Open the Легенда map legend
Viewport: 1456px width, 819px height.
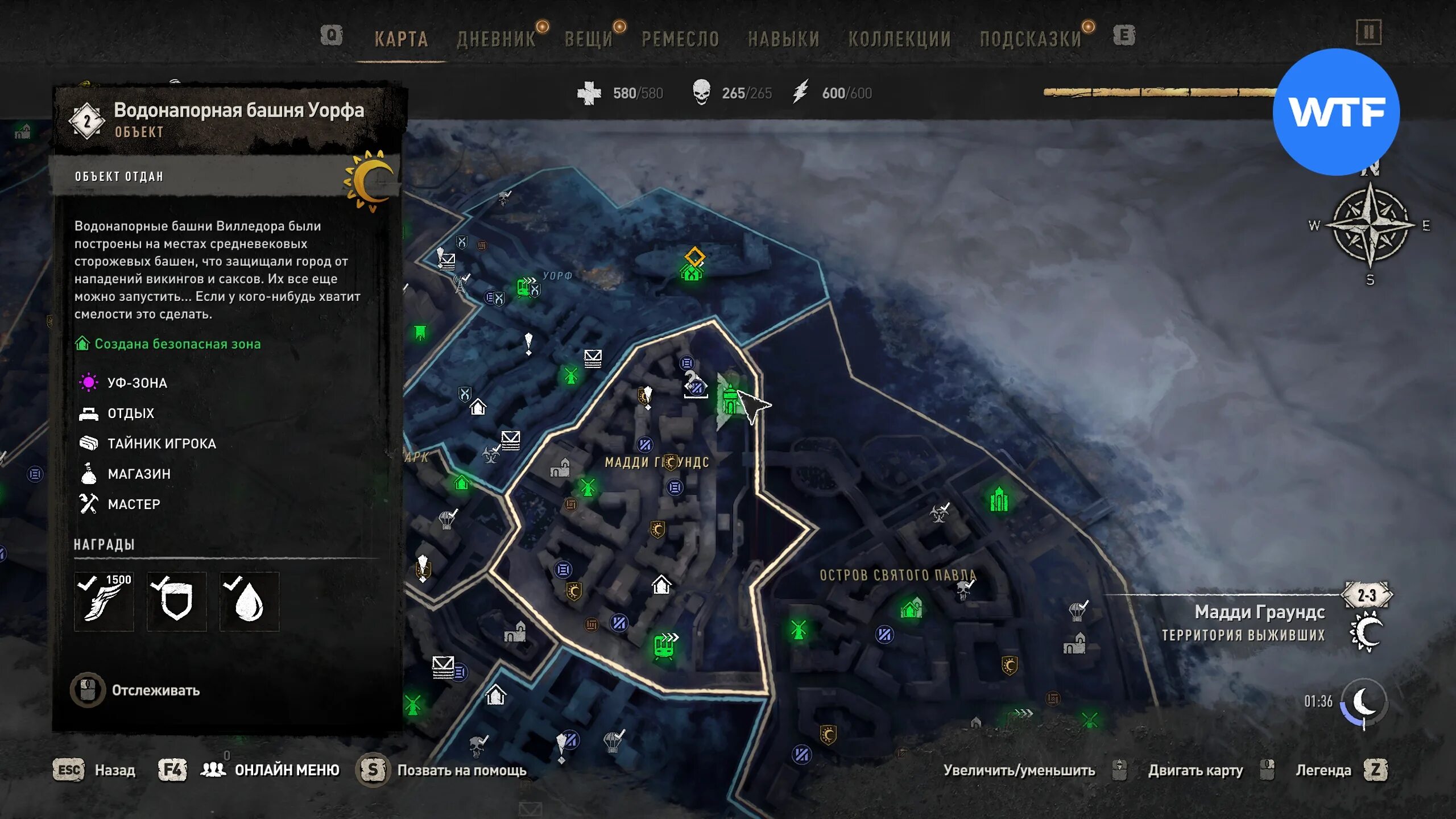coord(1341,770)
